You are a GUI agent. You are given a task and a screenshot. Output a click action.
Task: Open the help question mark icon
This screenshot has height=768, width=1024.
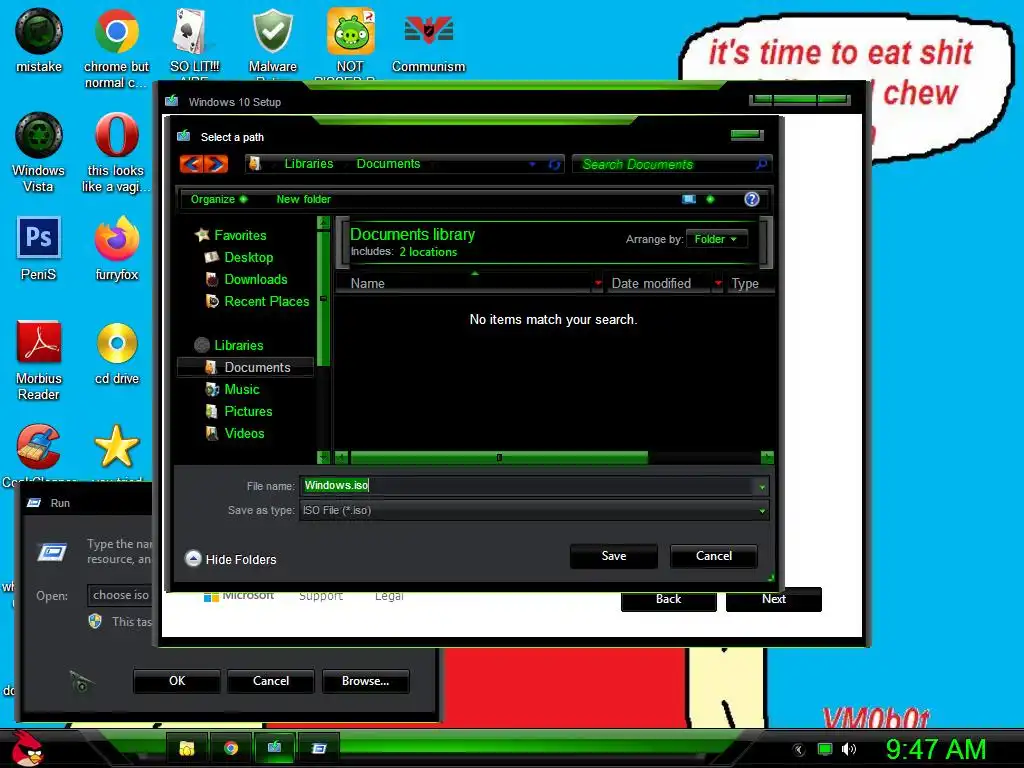(752, 199)
